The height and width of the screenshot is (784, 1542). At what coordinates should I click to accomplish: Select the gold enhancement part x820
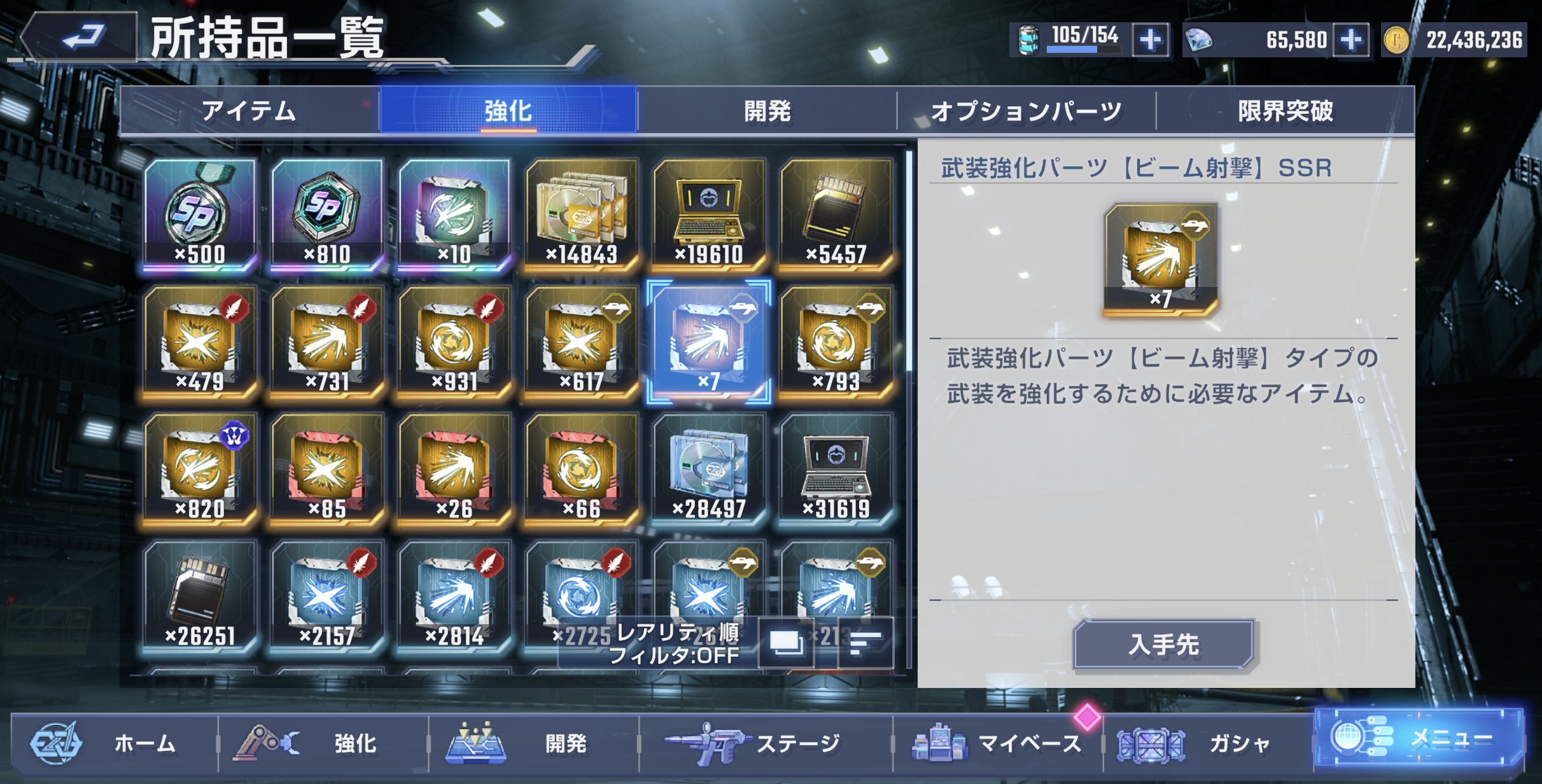(200, 469)
